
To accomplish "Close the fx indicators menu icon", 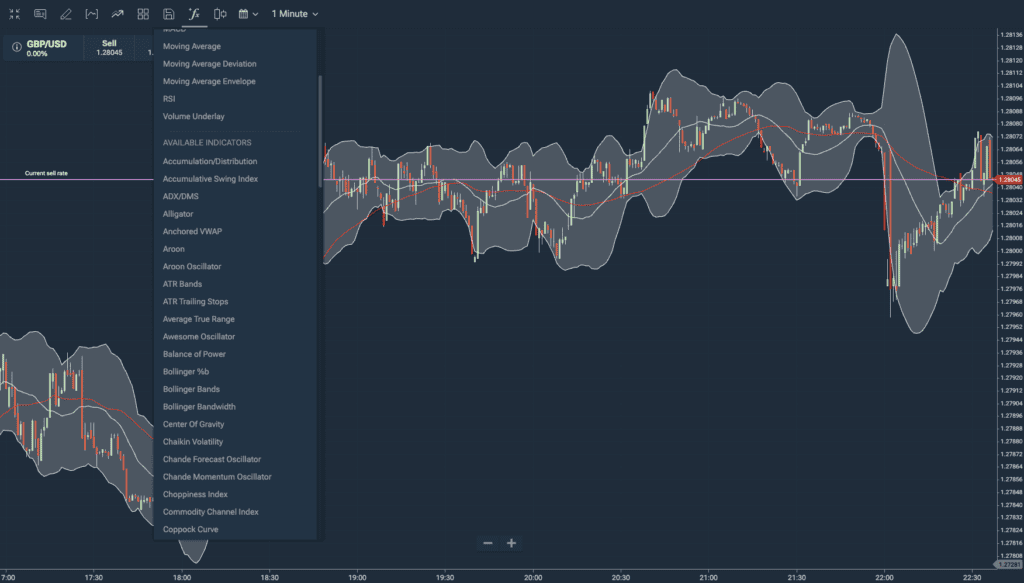I will click(194, 14).
